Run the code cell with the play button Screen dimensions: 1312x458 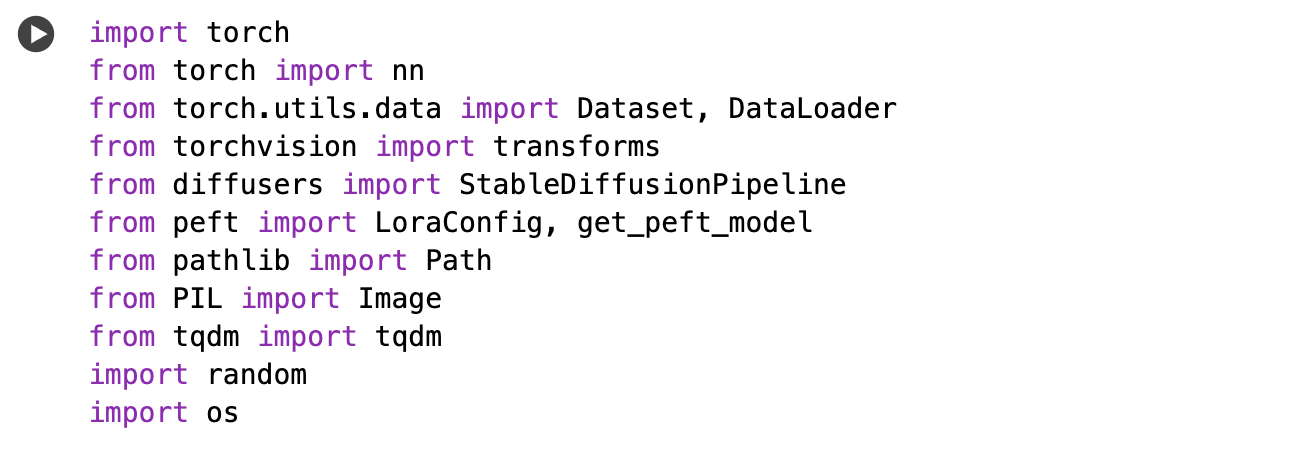[x=36, y=35]
